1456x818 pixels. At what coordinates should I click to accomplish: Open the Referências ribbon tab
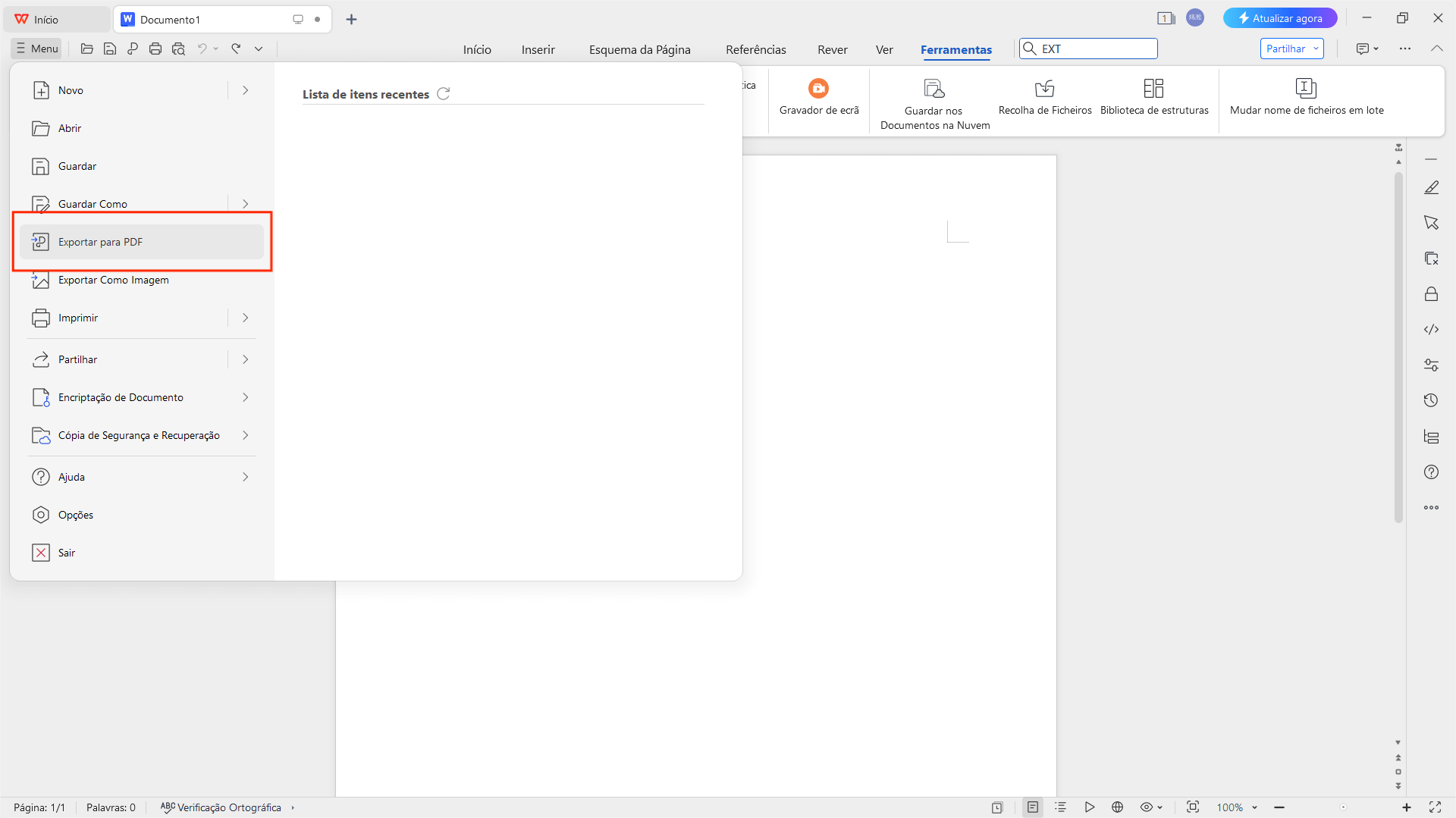[755, 49]
